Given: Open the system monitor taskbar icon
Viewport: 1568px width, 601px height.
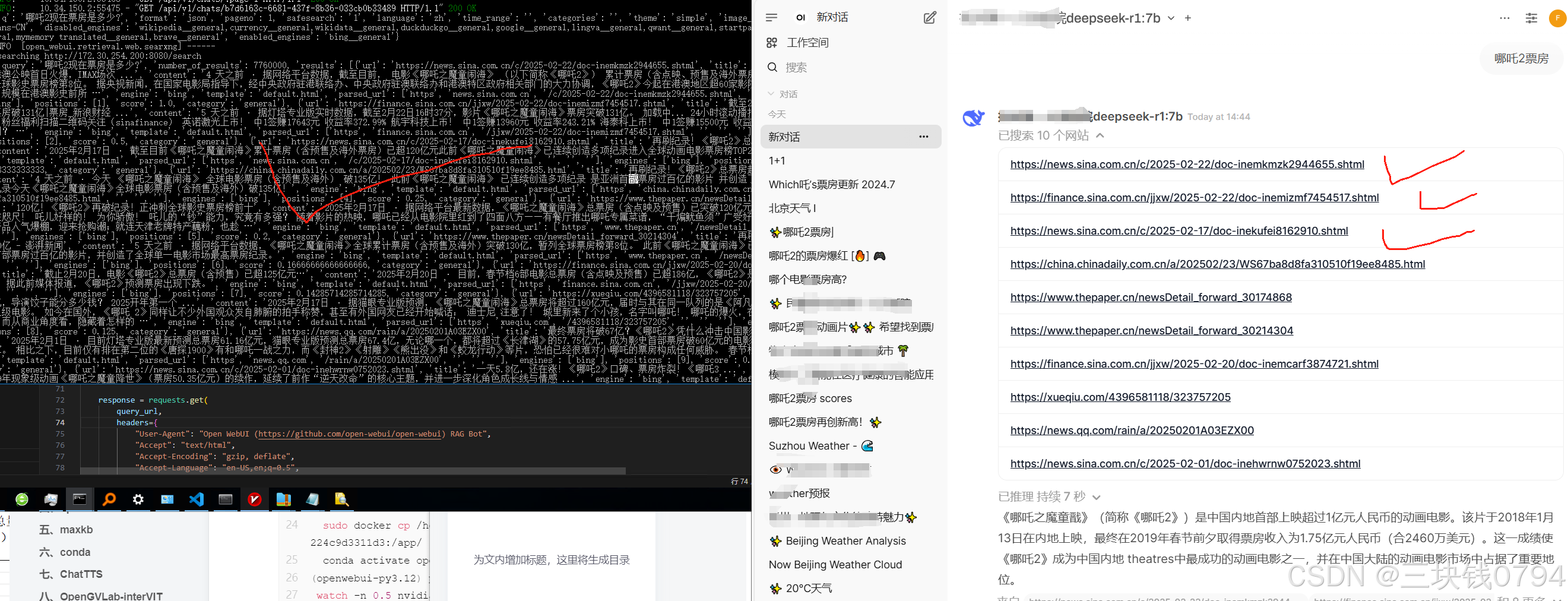Looking at the screenshot, I should pos(51,499).
